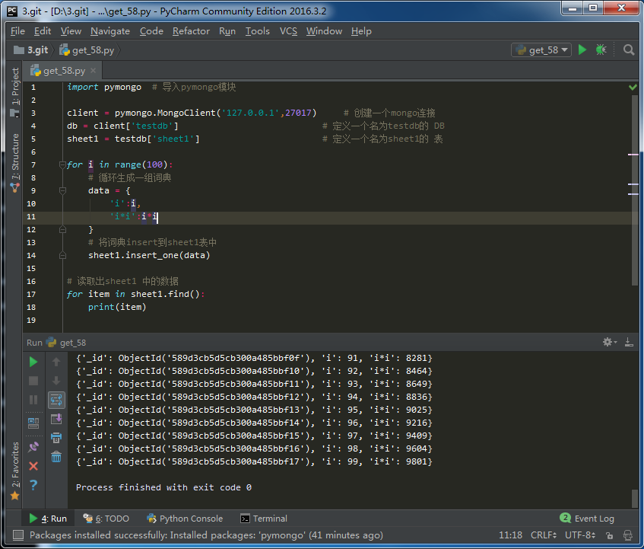Pin the Run tab with pin icon
Image resolution: width=644 pixels, height=549 pixels.
33,447
